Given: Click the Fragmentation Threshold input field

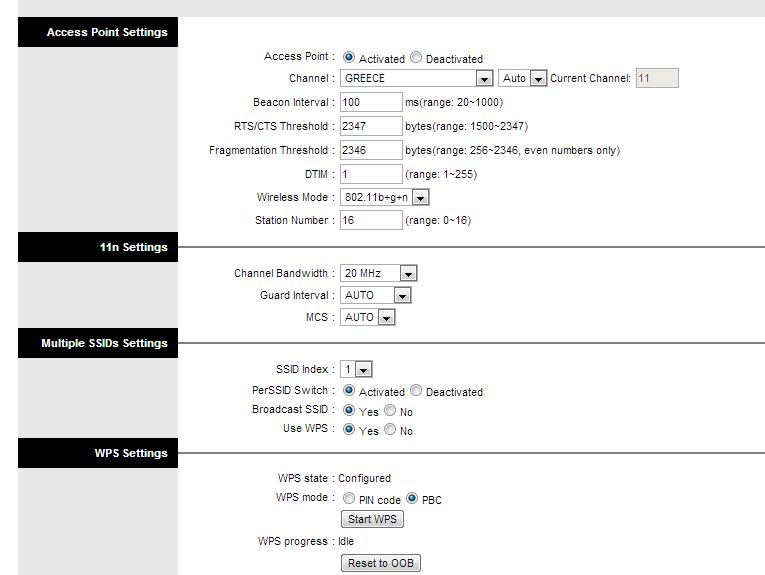Looking at the screenshot, I should (371, 150).
